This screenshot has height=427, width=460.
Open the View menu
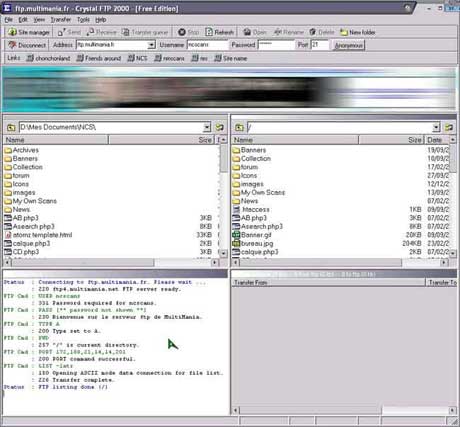click(x=39, y=20)
